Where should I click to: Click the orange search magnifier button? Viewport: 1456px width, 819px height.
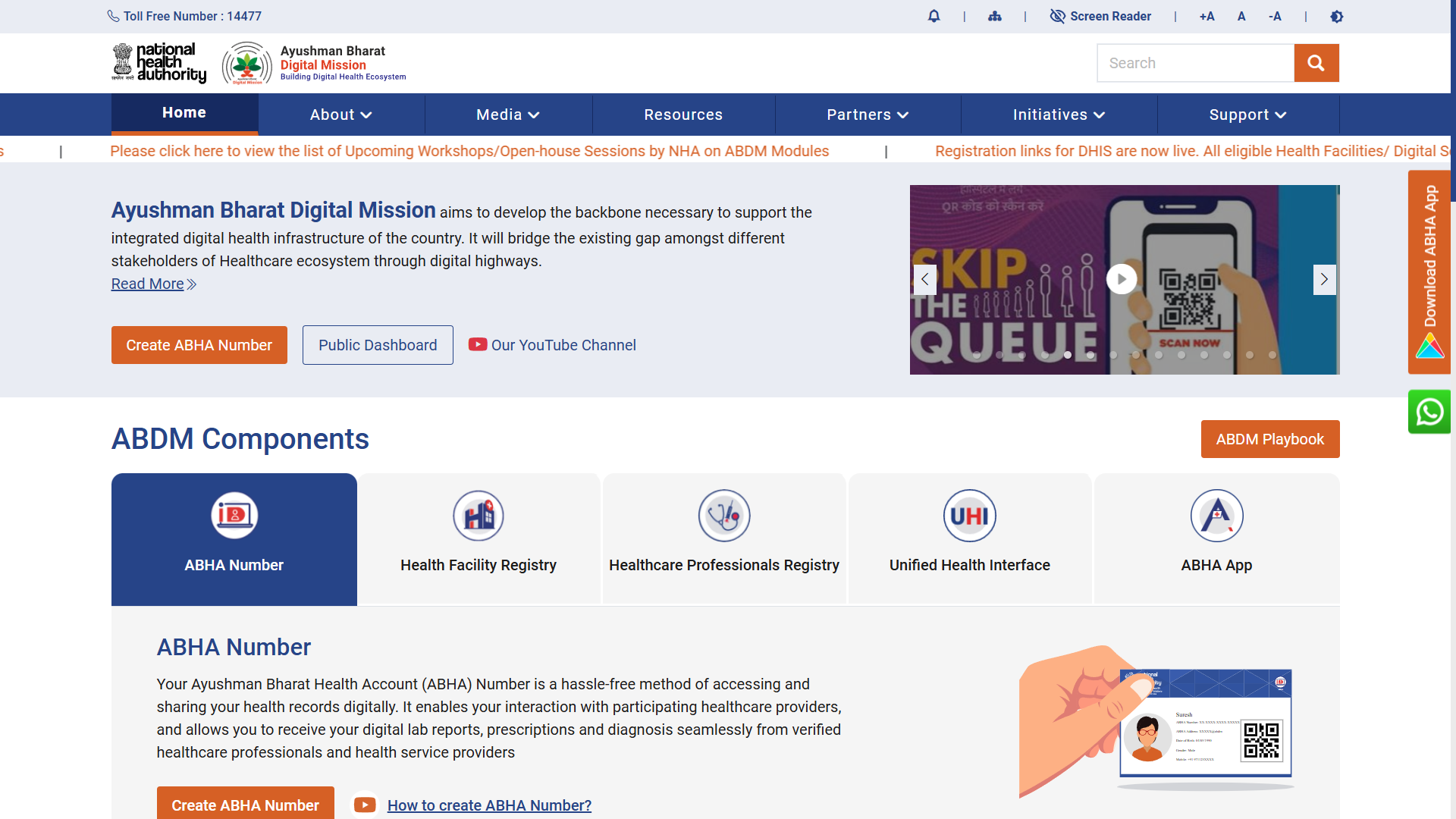[1316, 63]
